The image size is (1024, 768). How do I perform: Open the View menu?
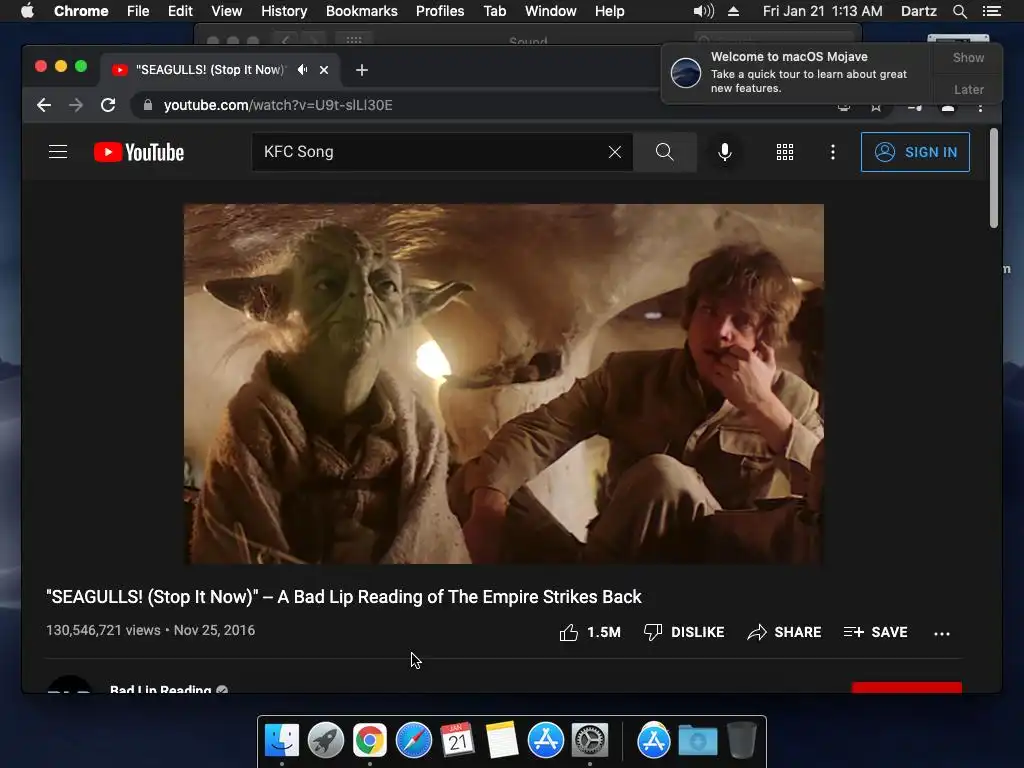[x=227, y=11]
